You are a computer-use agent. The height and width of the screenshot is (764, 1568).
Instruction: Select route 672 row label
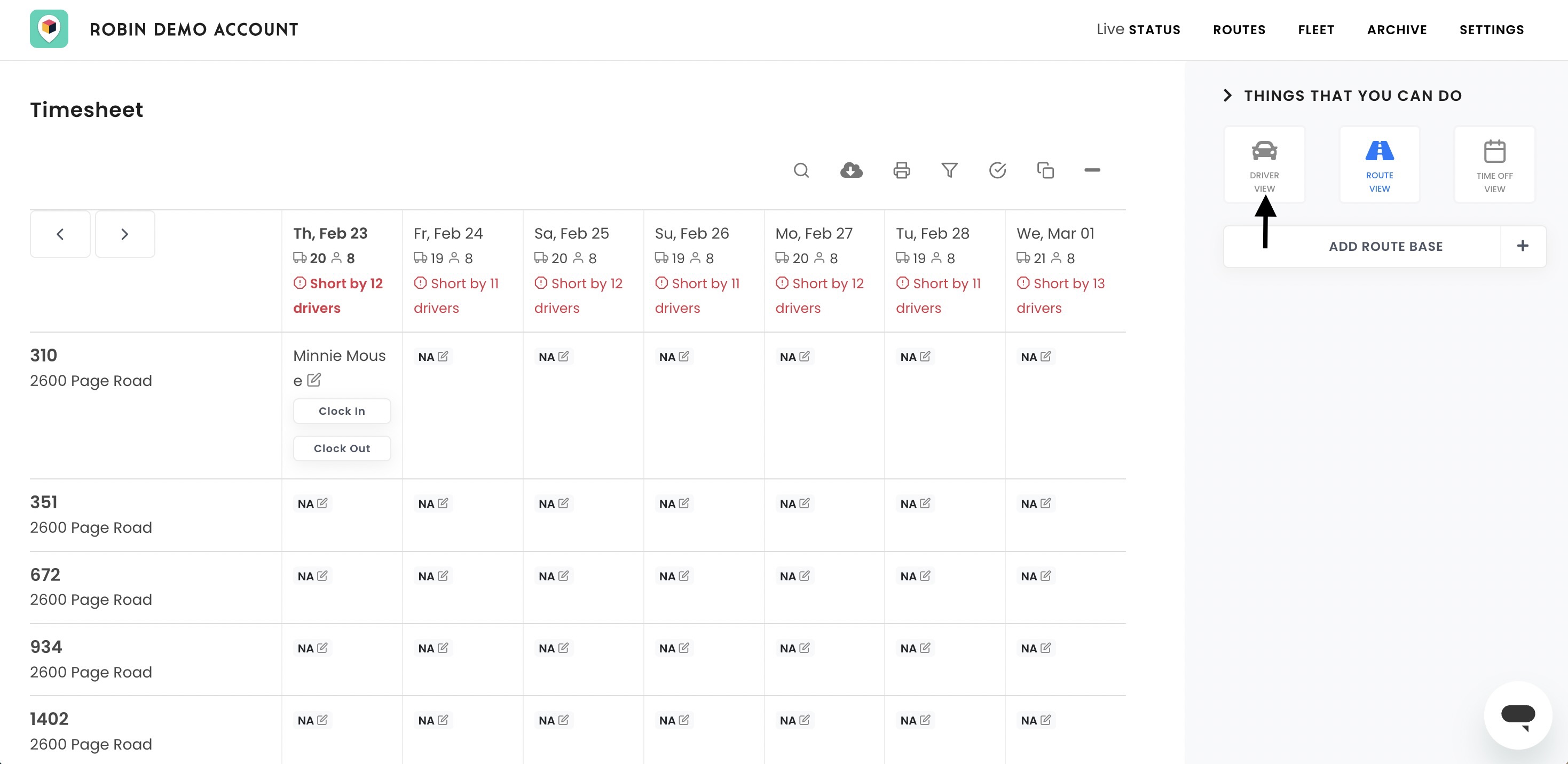[x=45, y=574]
